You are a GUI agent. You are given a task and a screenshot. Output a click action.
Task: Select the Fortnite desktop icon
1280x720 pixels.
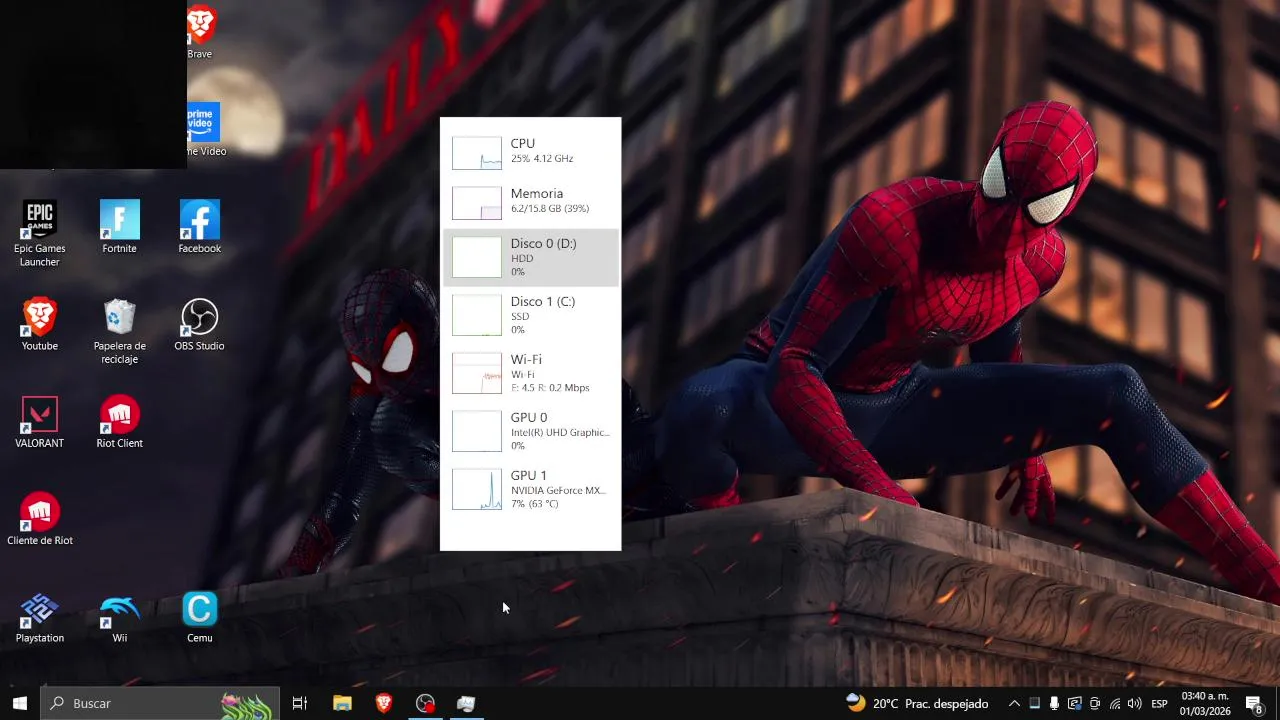click(120, 228)
